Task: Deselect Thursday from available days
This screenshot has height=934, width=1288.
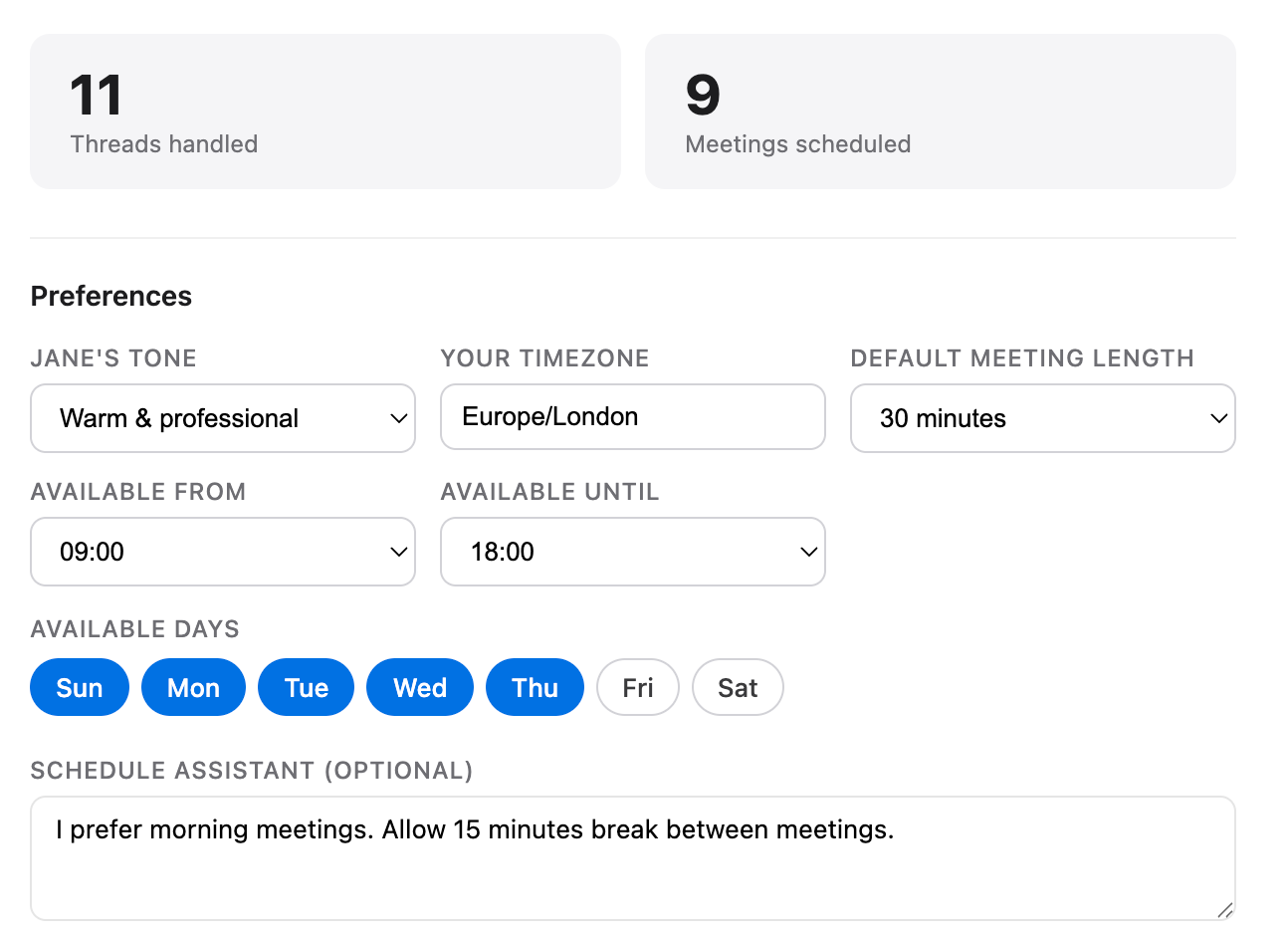Action: point(535,687)
